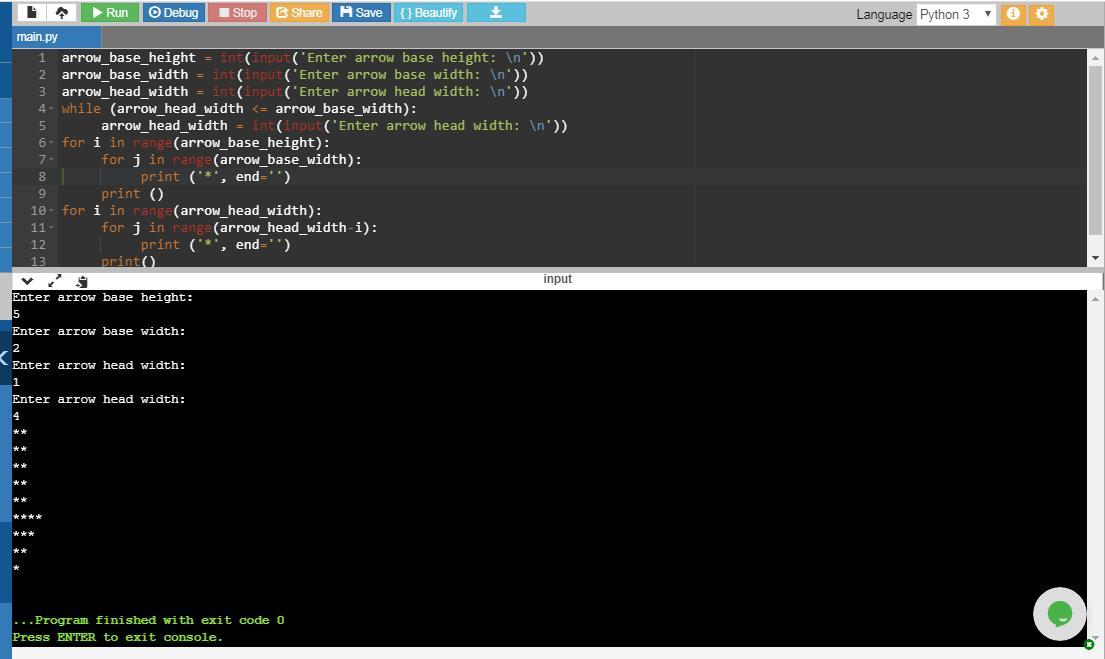The width and height of the screenshot is (1105, 659).
Task: Create a new file with the page icon
Action: pyautogui.click(x=32, y=13)
